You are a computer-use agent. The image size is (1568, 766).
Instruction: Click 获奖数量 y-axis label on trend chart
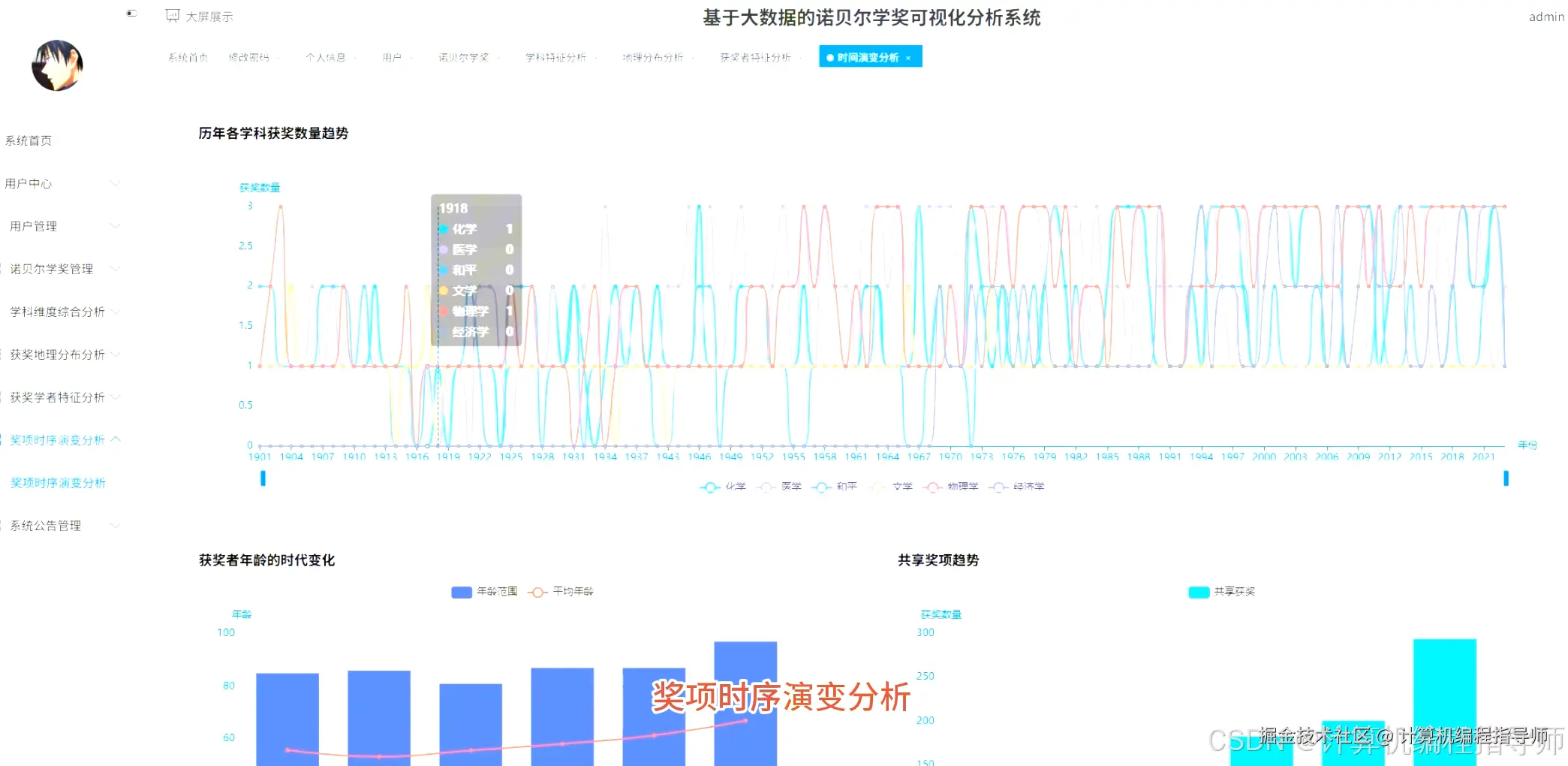tap(260, 188)
